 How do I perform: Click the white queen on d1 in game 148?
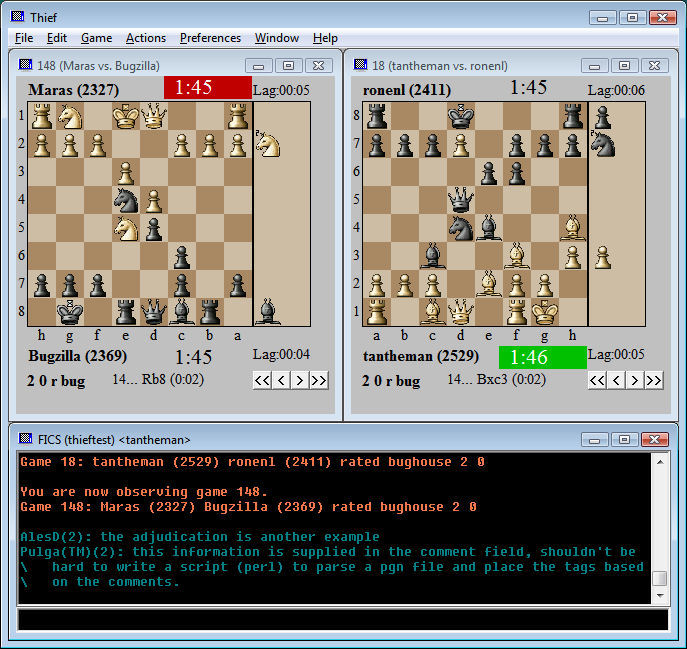tap(154, 117)
